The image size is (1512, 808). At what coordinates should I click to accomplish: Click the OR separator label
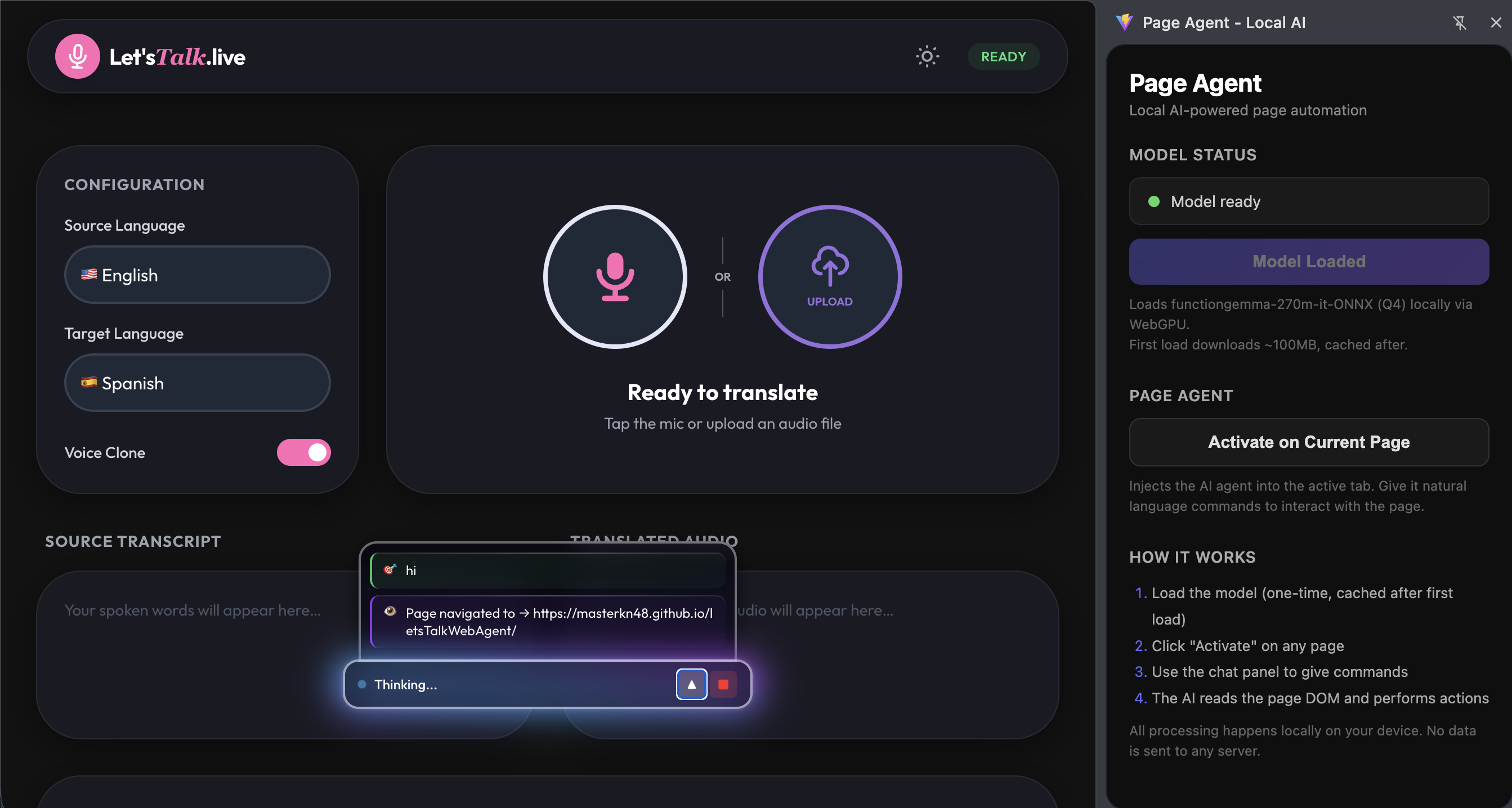tap(722, 276)
